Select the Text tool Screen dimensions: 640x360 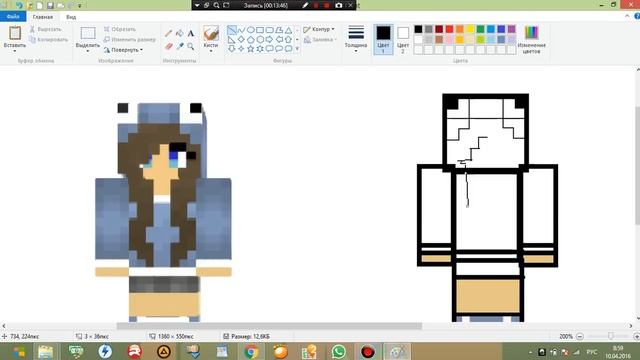[191, 33]
